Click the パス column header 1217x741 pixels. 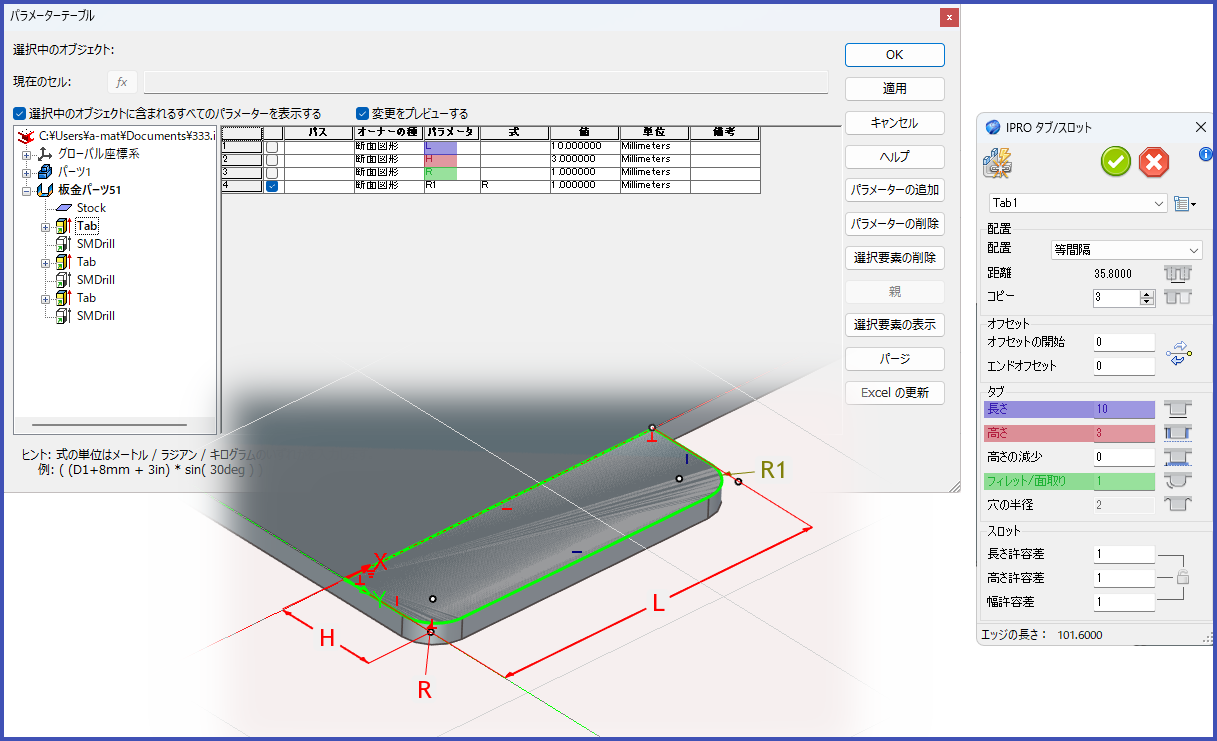(319, 132)
